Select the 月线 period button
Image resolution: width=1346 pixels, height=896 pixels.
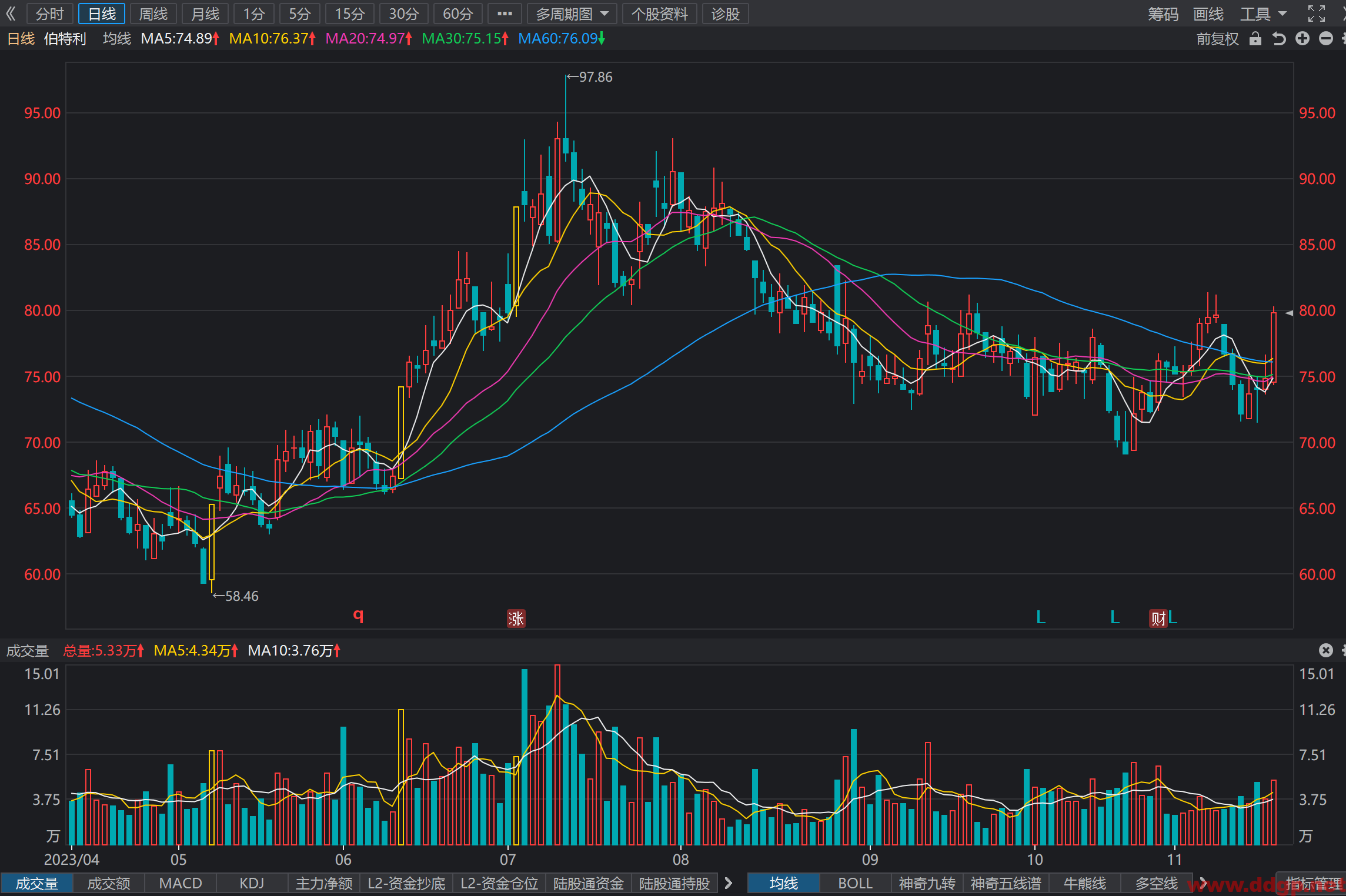click(x=205, y=14)
